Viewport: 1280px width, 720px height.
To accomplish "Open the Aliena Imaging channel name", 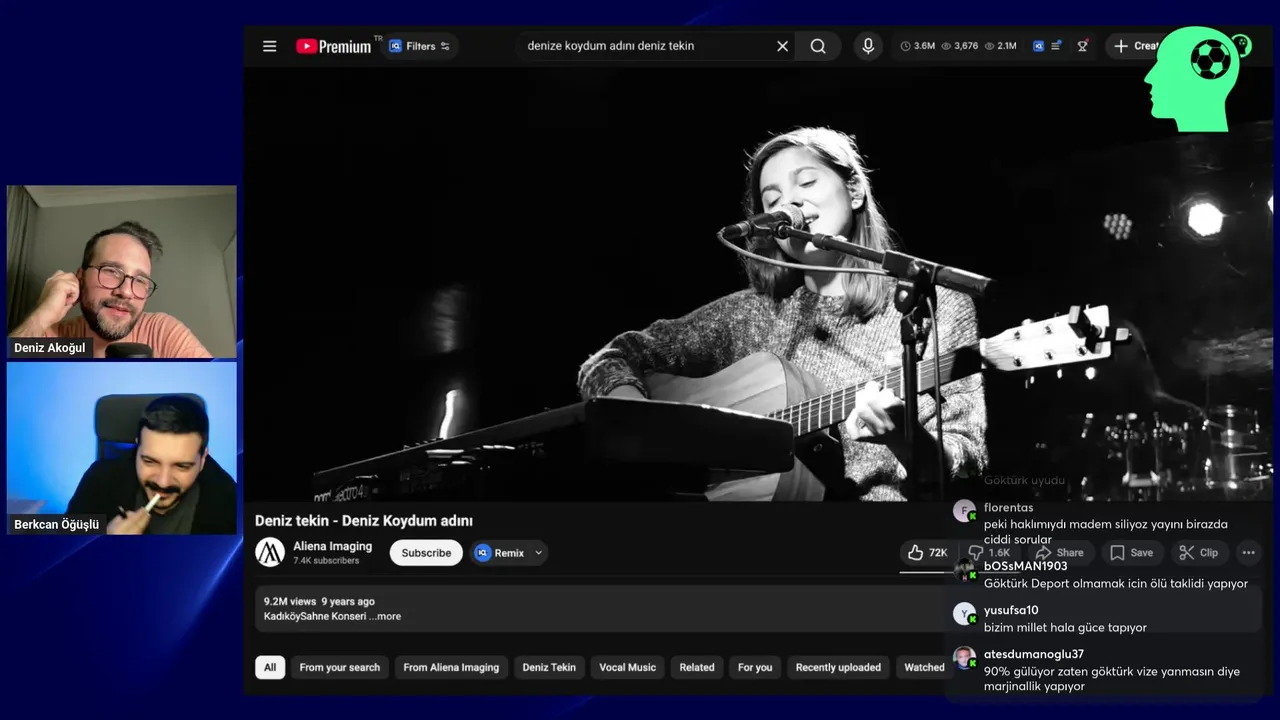I will point(332,546).
